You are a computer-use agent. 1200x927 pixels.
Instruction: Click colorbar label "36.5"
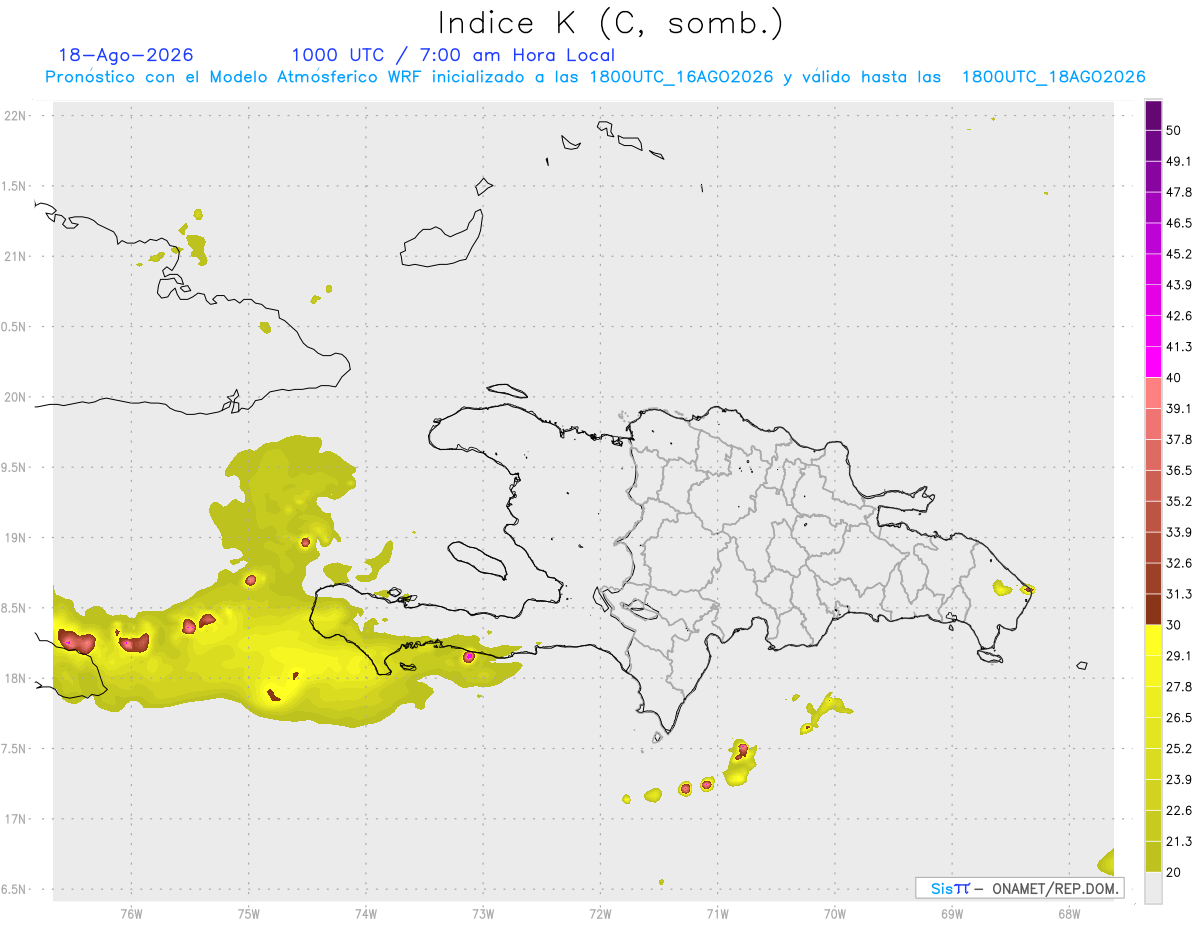click(x=1179, y=470)
